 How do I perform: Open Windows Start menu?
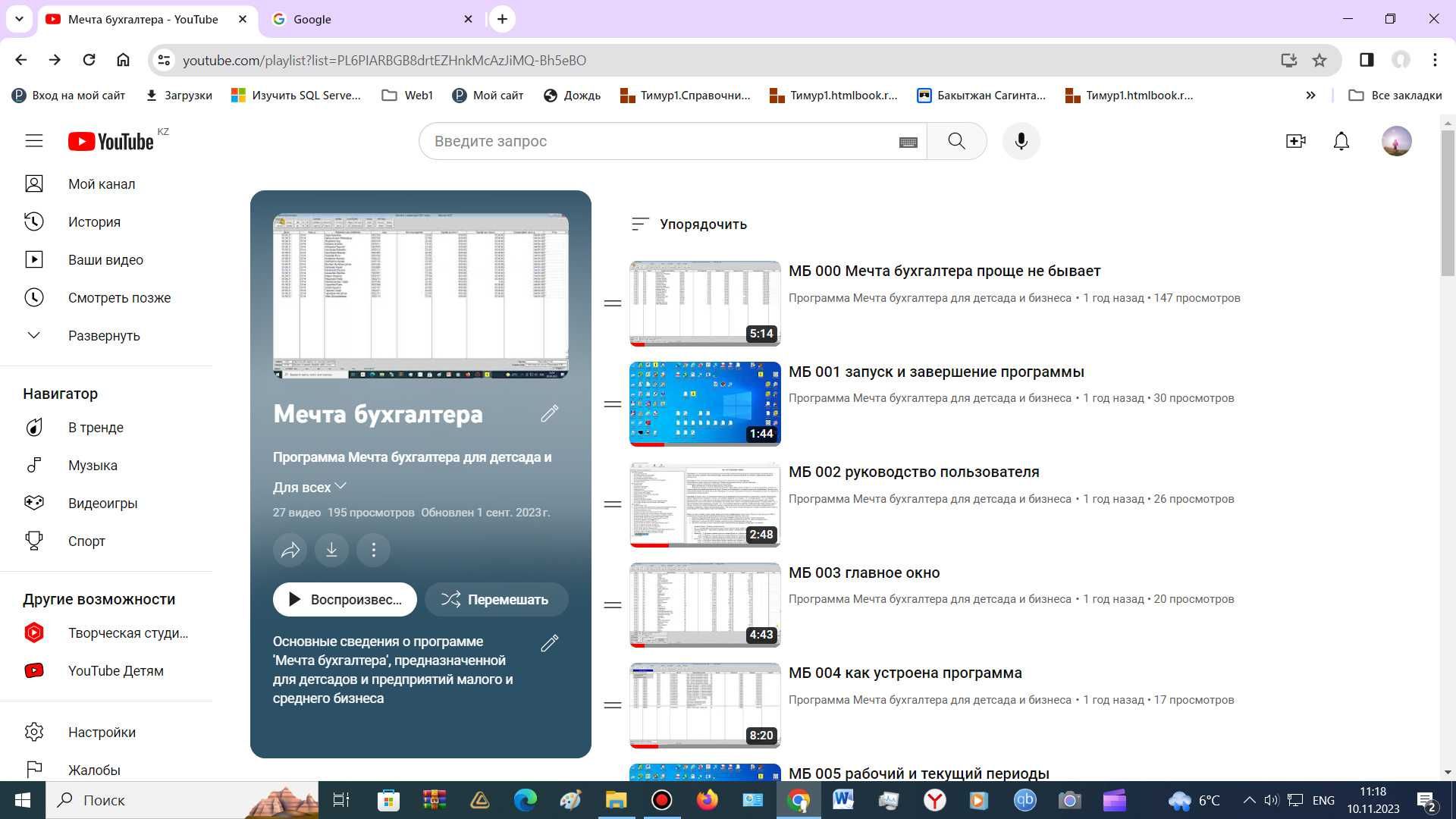pos(22,800)
